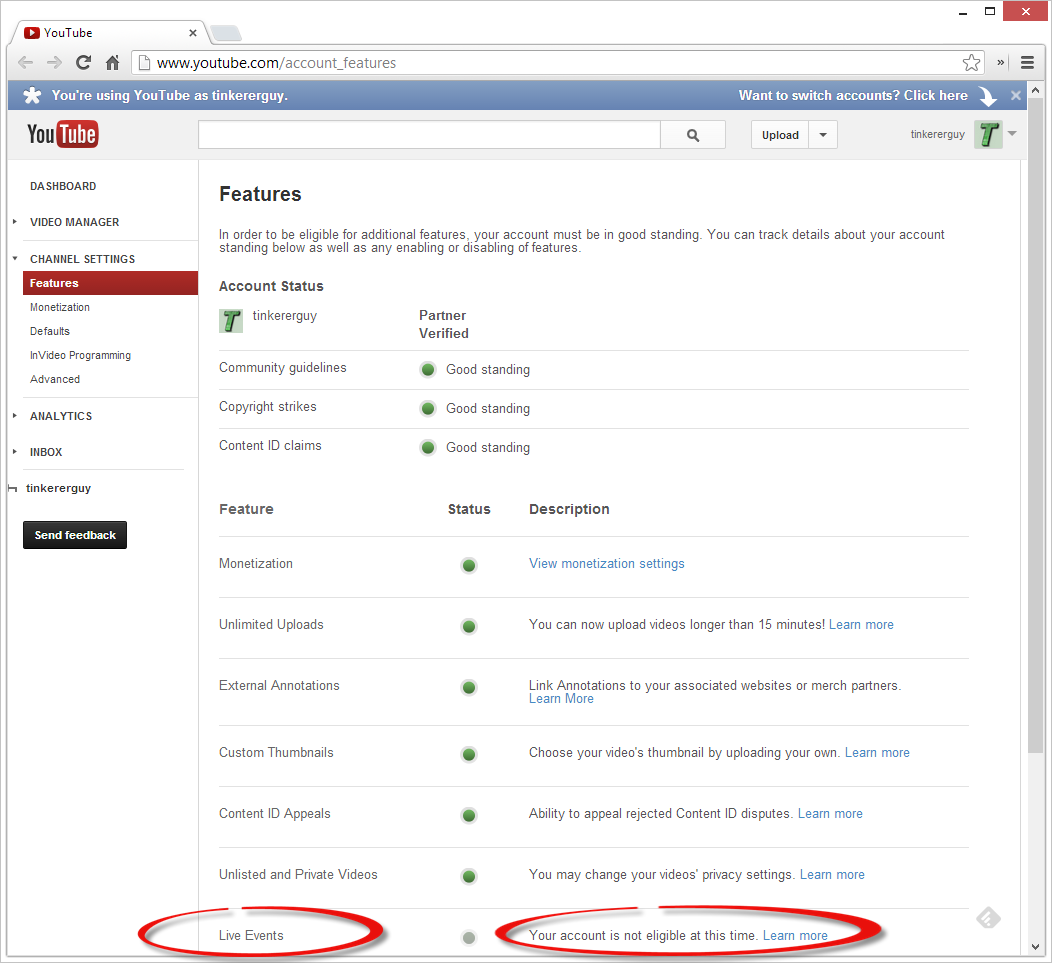Click the browser forward arrow

(54, 63)
